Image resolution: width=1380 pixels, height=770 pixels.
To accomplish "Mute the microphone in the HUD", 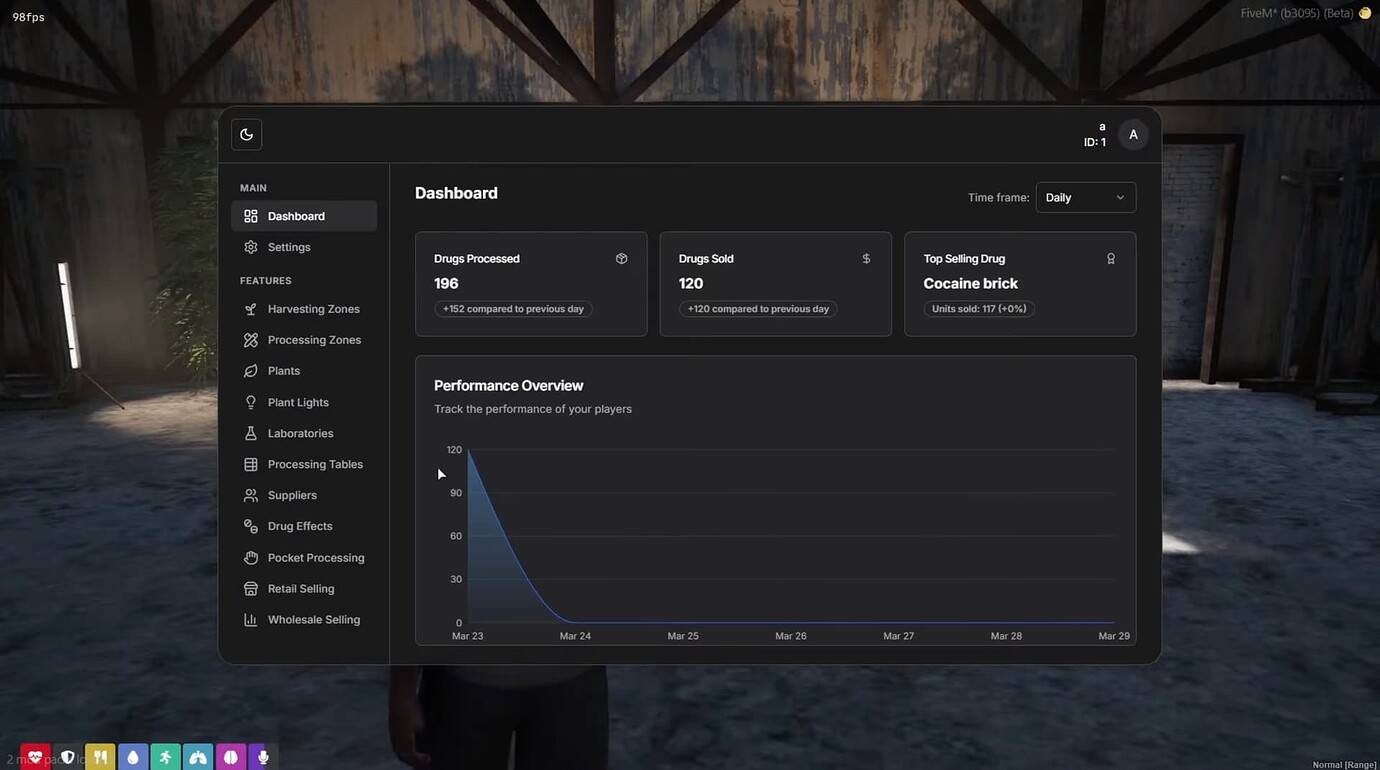I will click(260, 755).
